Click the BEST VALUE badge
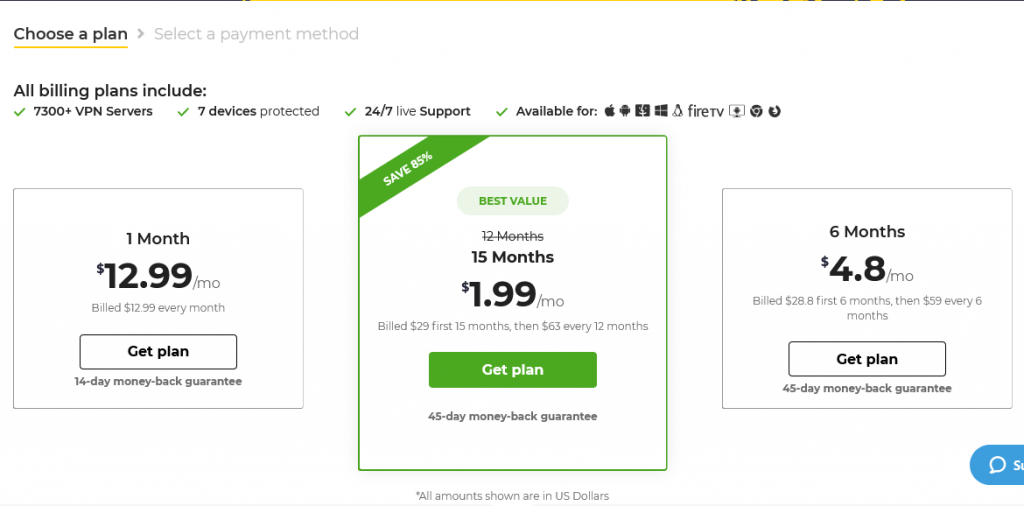Image resolution: width=1024 pixels, height=506 pixels. [513, 201]
